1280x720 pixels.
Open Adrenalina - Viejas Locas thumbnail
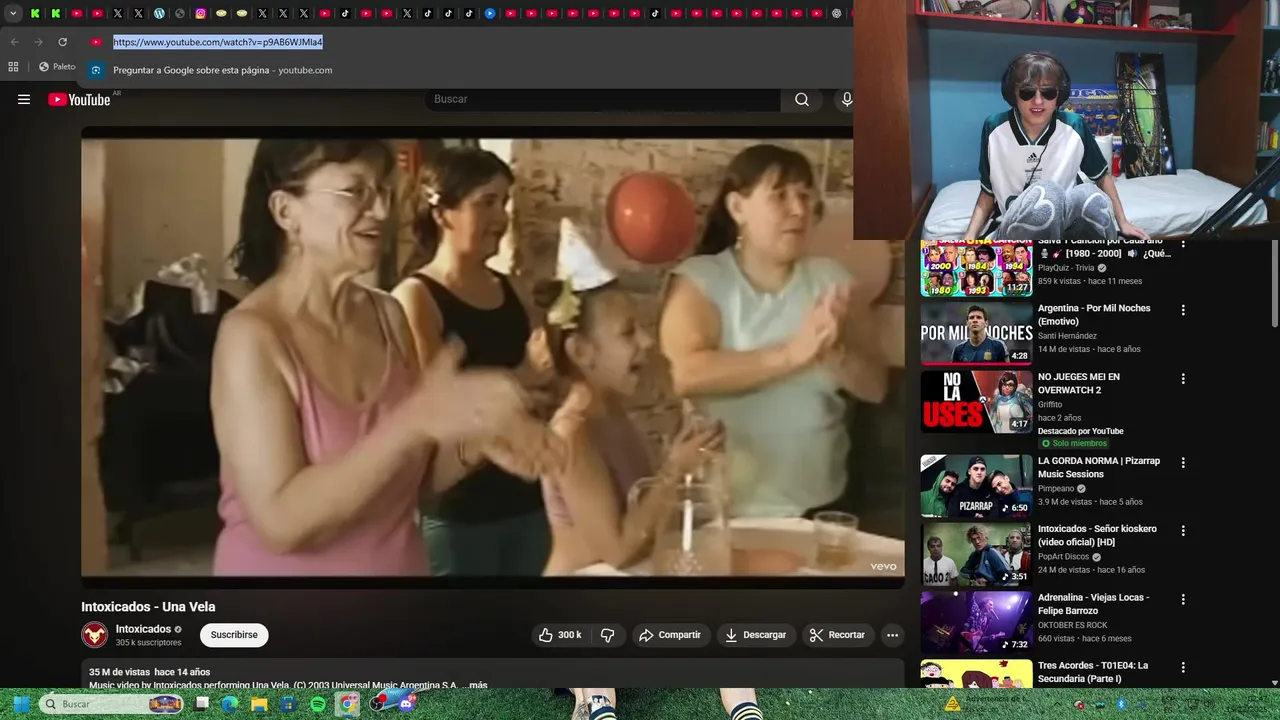coord(976,622)
